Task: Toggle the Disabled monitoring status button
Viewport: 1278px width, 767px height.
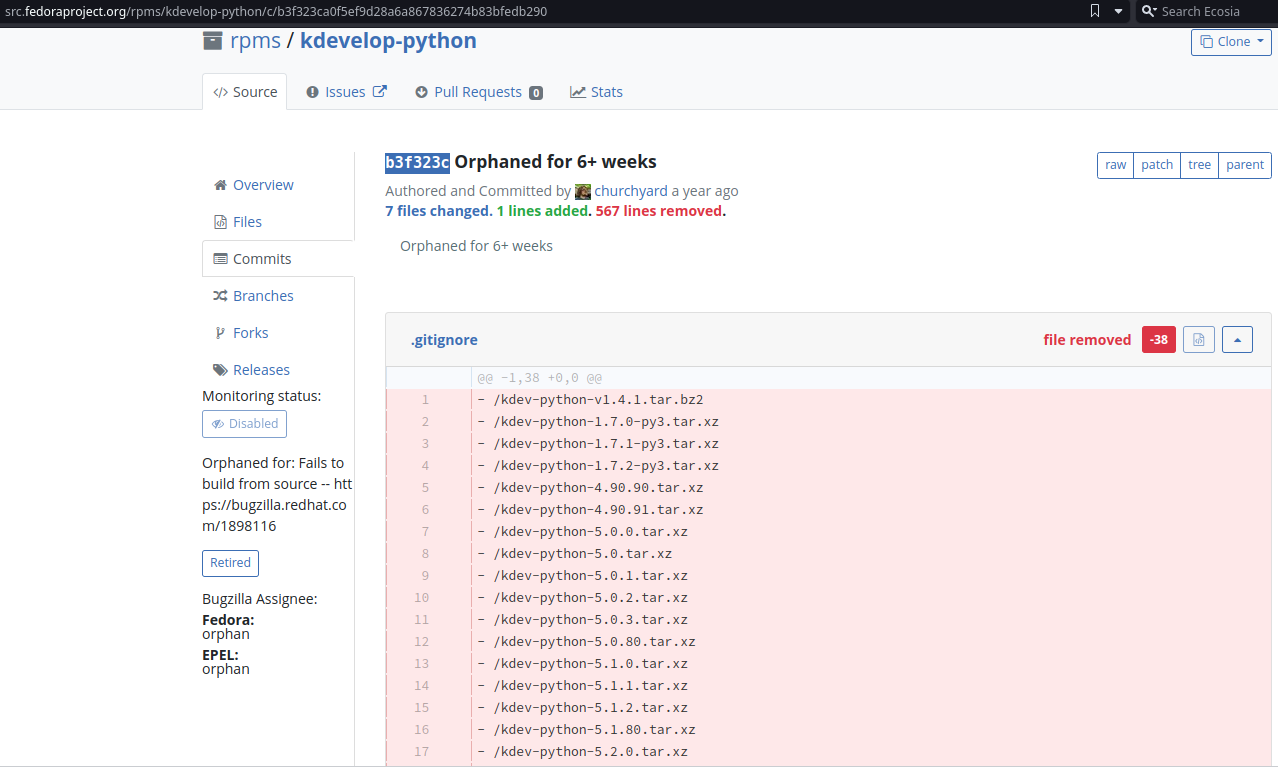Action: click(x=244, y=424)
